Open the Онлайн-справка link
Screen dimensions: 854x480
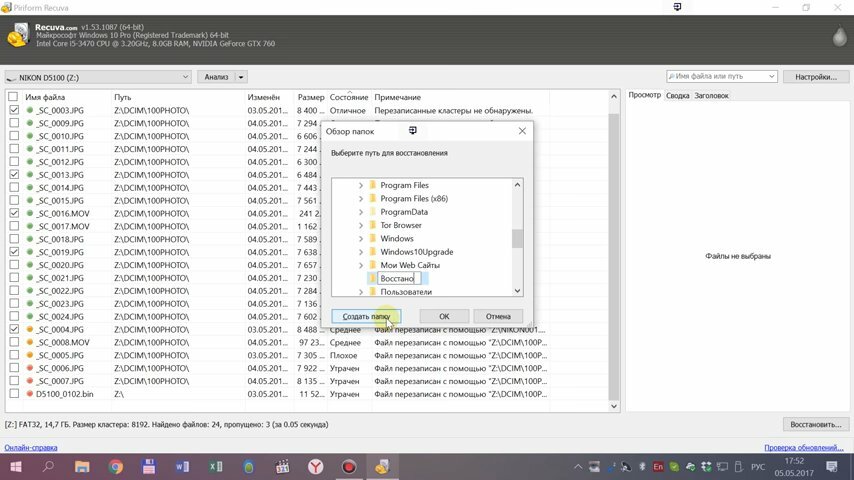(31, 448)
